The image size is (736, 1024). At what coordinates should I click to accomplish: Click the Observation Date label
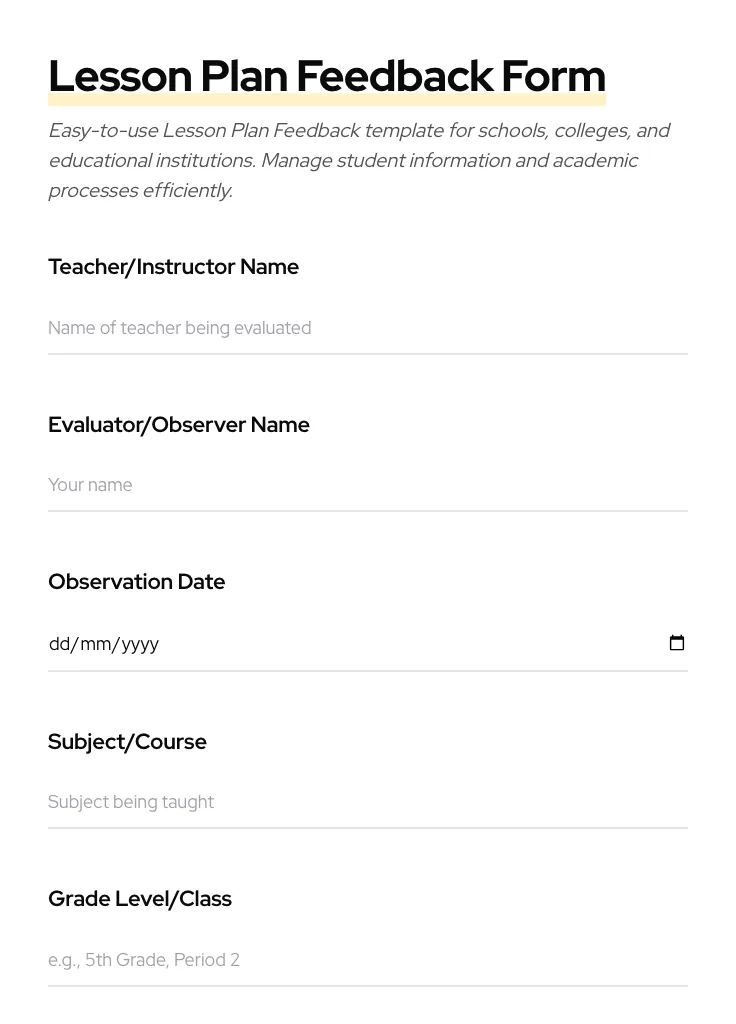point(136,581)
